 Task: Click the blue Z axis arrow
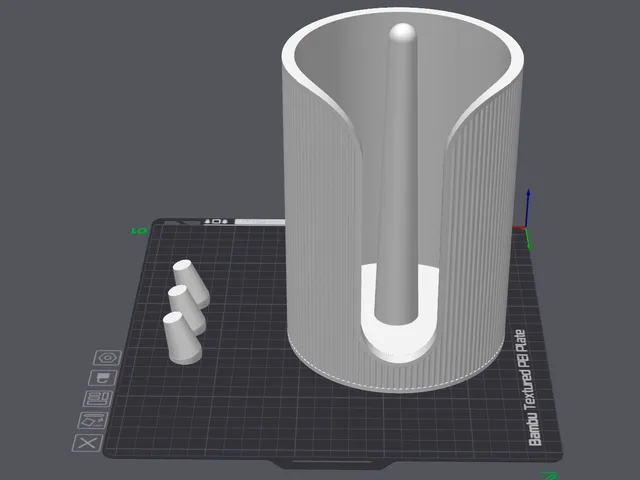pos(528,208)
